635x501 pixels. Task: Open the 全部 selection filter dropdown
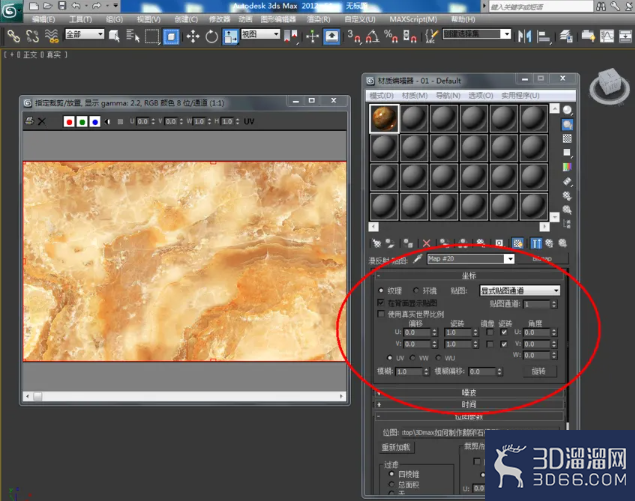[85, 34]
